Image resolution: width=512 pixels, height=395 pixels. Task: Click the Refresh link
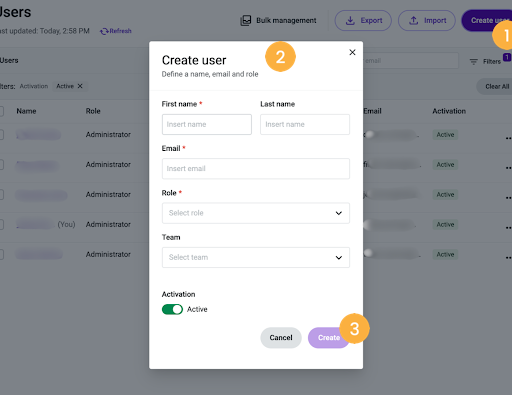[x=116, y=31]
